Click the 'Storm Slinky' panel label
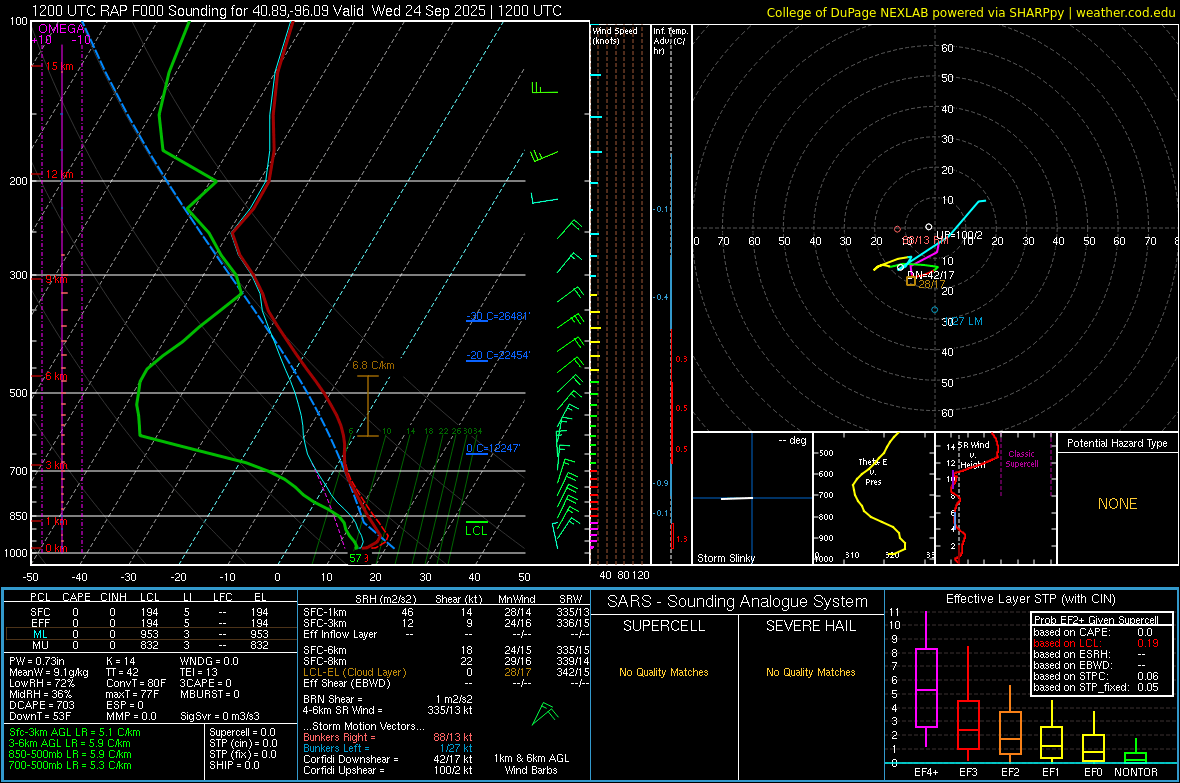This screenshot has height=783, width=1180. point(726,558)
